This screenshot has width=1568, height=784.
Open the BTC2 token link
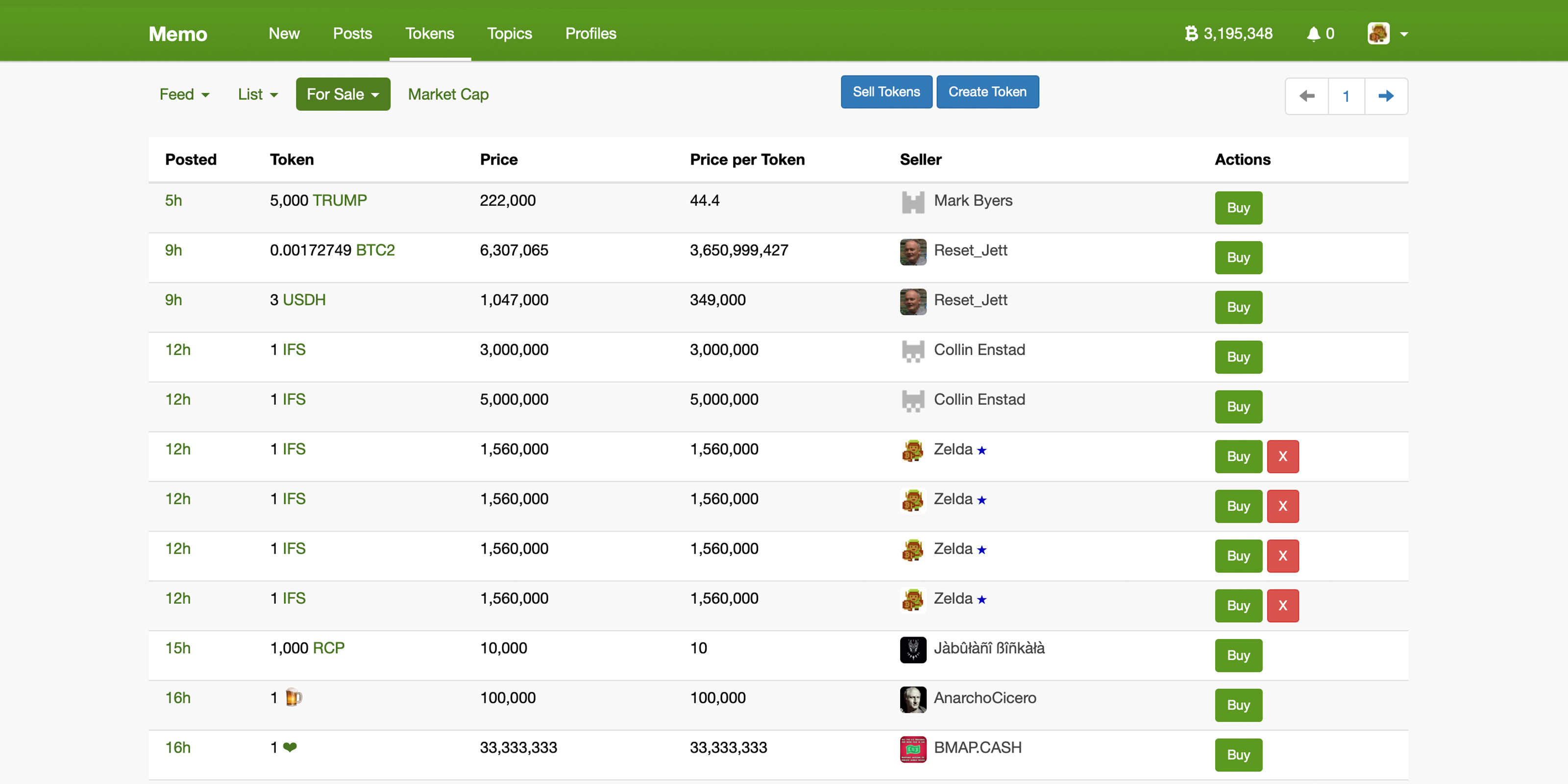(375, 250)
